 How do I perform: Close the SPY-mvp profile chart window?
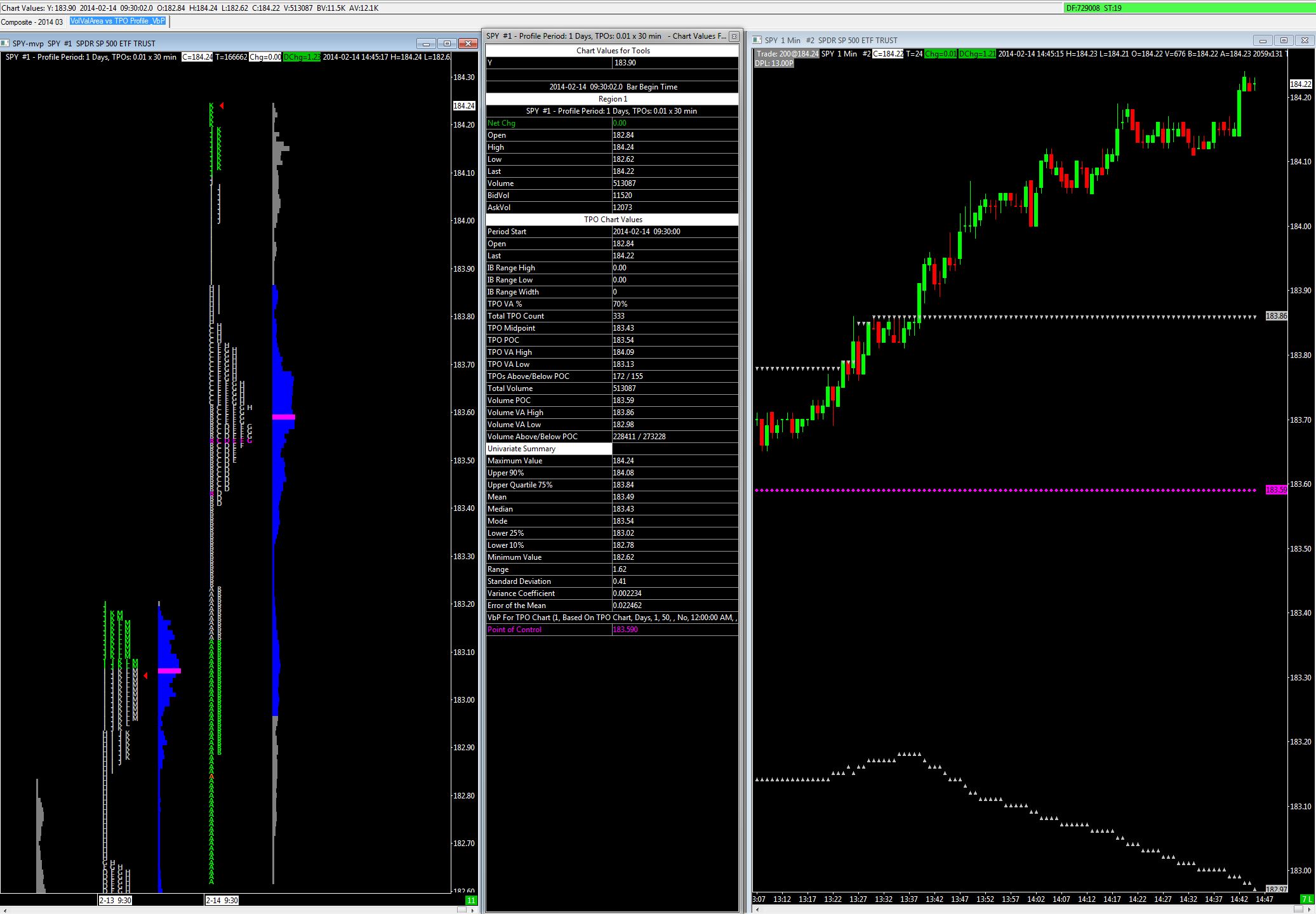(468, 44)
